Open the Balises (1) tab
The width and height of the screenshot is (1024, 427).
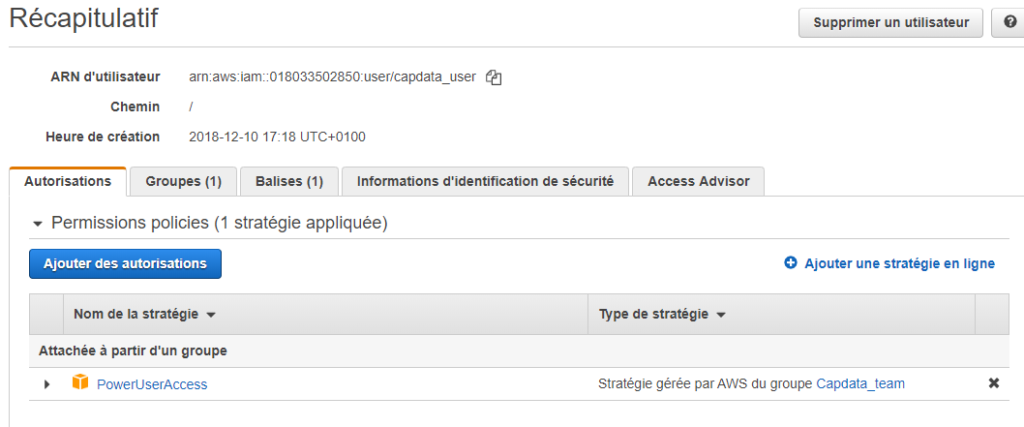click(x=289, y=182)
